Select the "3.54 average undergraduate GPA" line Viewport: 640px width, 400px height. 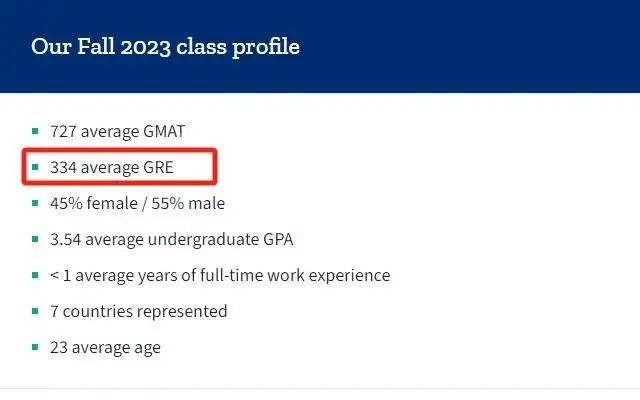click(171, 240)
